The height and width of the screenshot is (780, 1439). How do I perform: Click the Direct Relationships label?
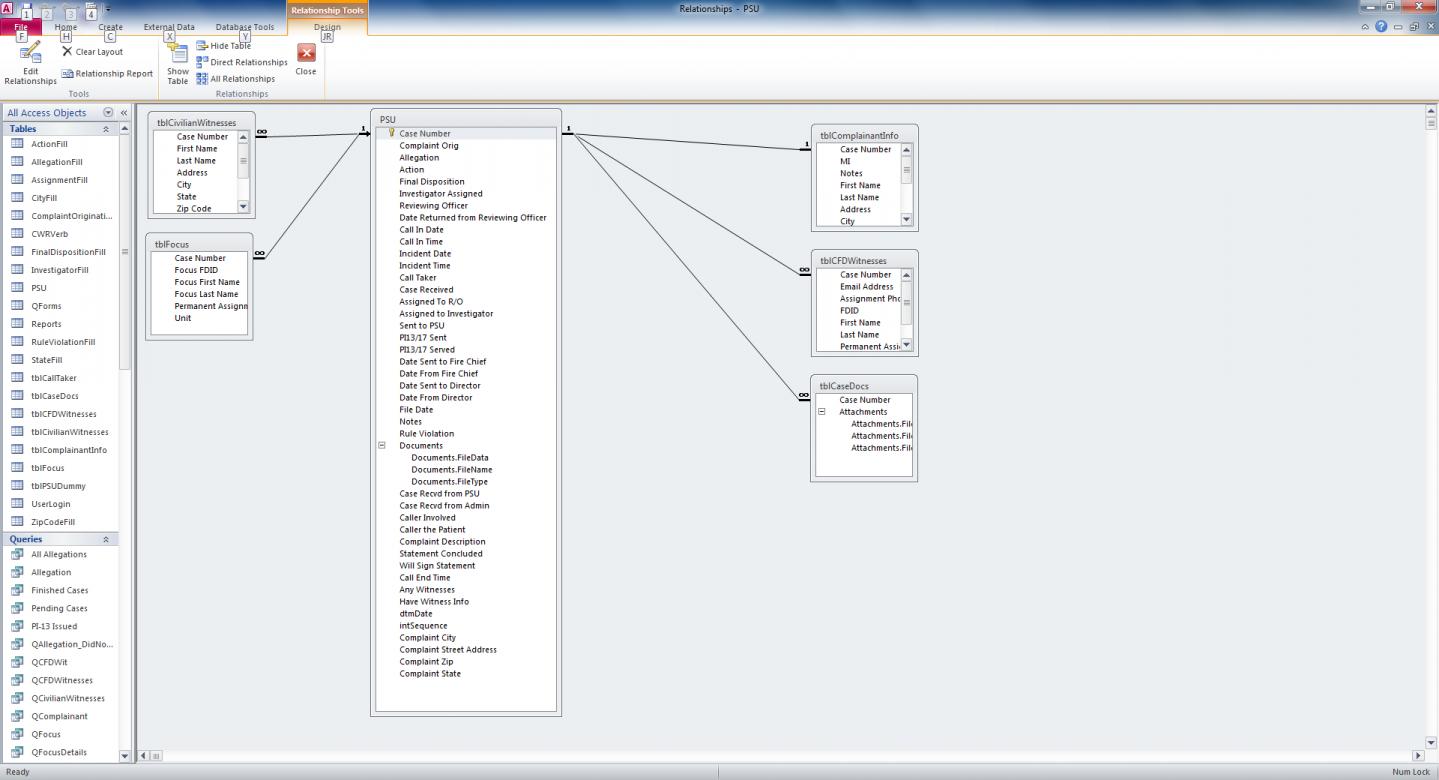pyautogui.click(x=249, y=62)
